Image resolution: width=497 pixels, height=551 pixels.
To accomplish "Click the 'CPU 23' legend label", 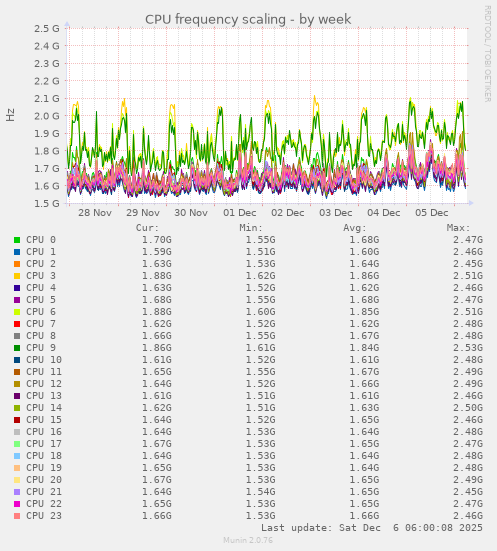I will [x=44, y=516].
